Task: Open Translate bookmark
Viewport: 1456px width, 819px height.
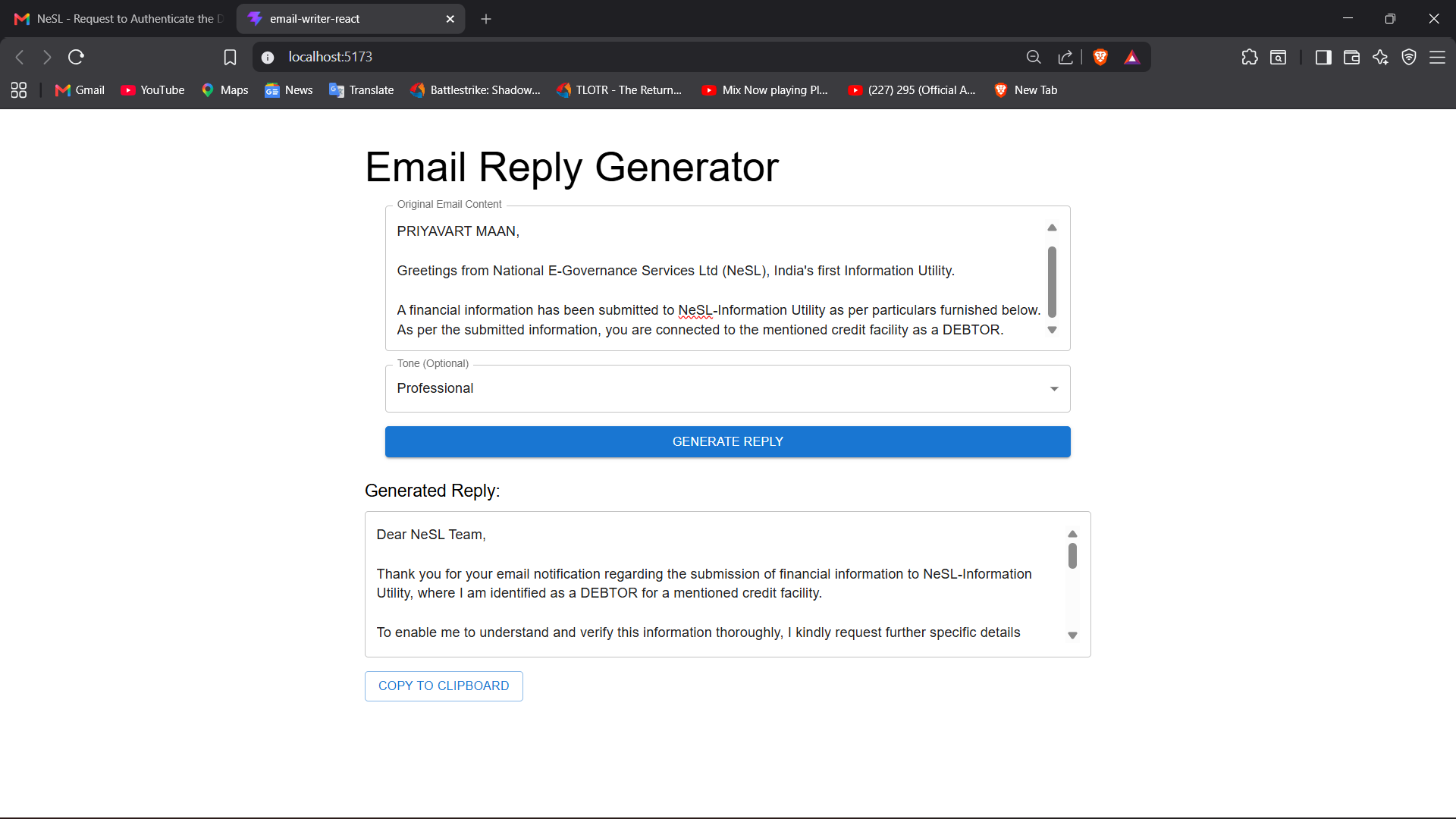Action: click(x=362, y=90)
